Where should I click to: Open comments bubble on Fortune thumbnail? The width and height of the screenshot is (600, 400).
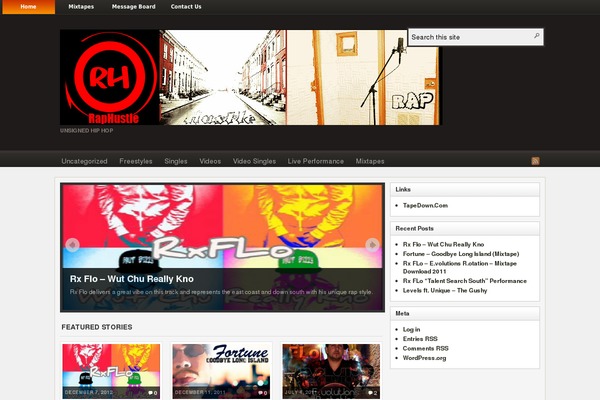[x=262, y=393]
